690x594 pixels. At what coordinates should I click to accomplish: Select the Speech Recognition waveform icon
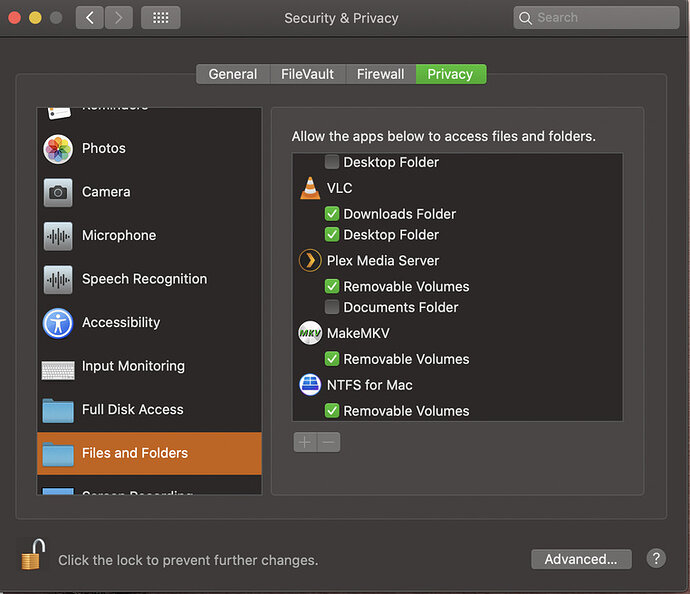[58, 279]
